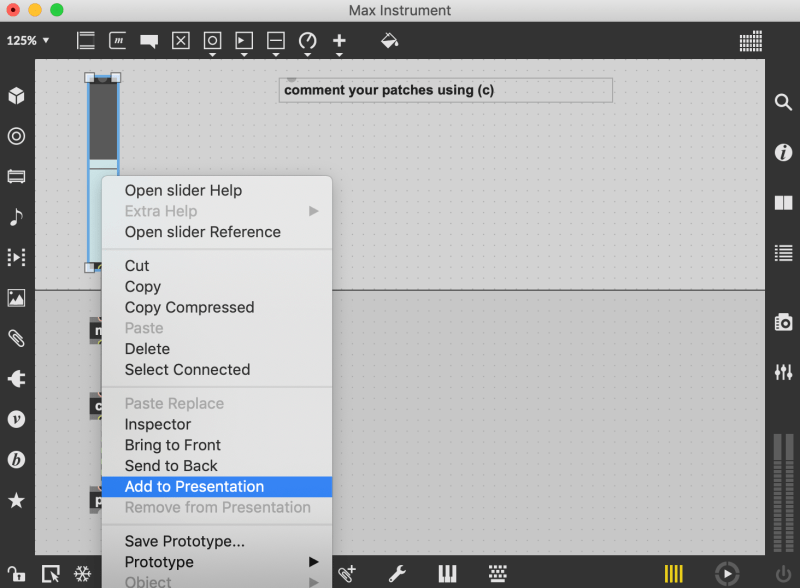This screenshot has height=588, width=800.
Task: Open the Audio note browser in sidebar
Action: [16, 217]
